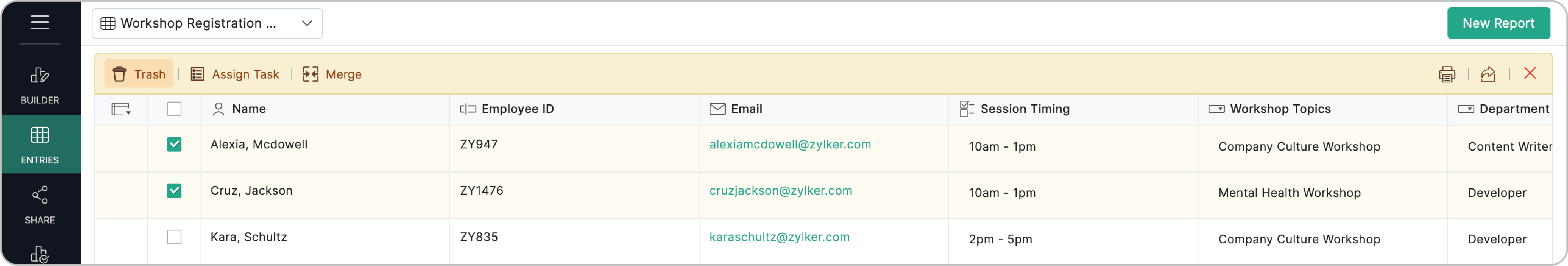Image resolution: width=1568 pixels, height=266 pixels.
Task: Click the New Report button
Action: pos(1498,23)
